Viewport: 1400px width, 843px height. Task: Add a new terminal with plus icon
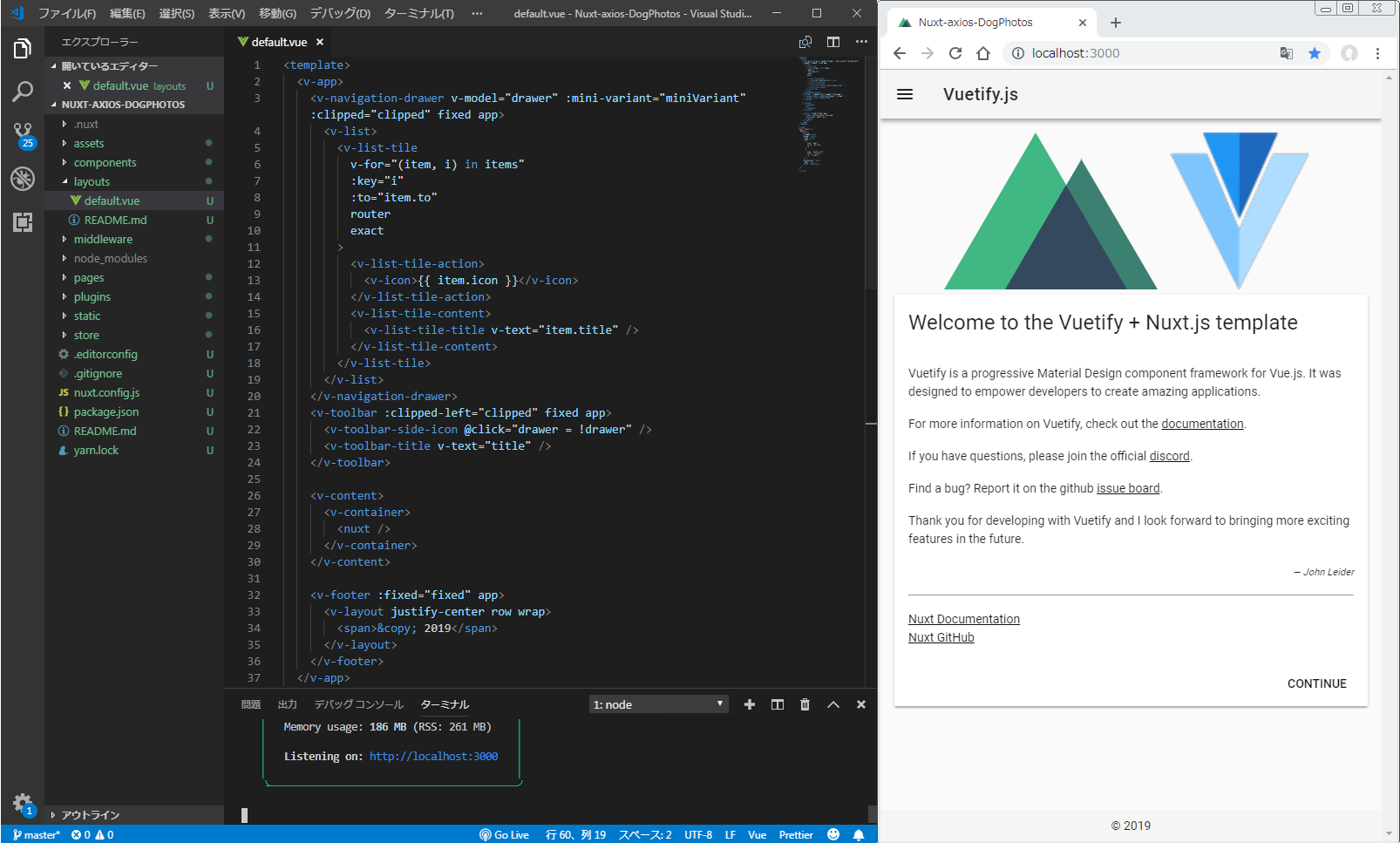(750, 704)
